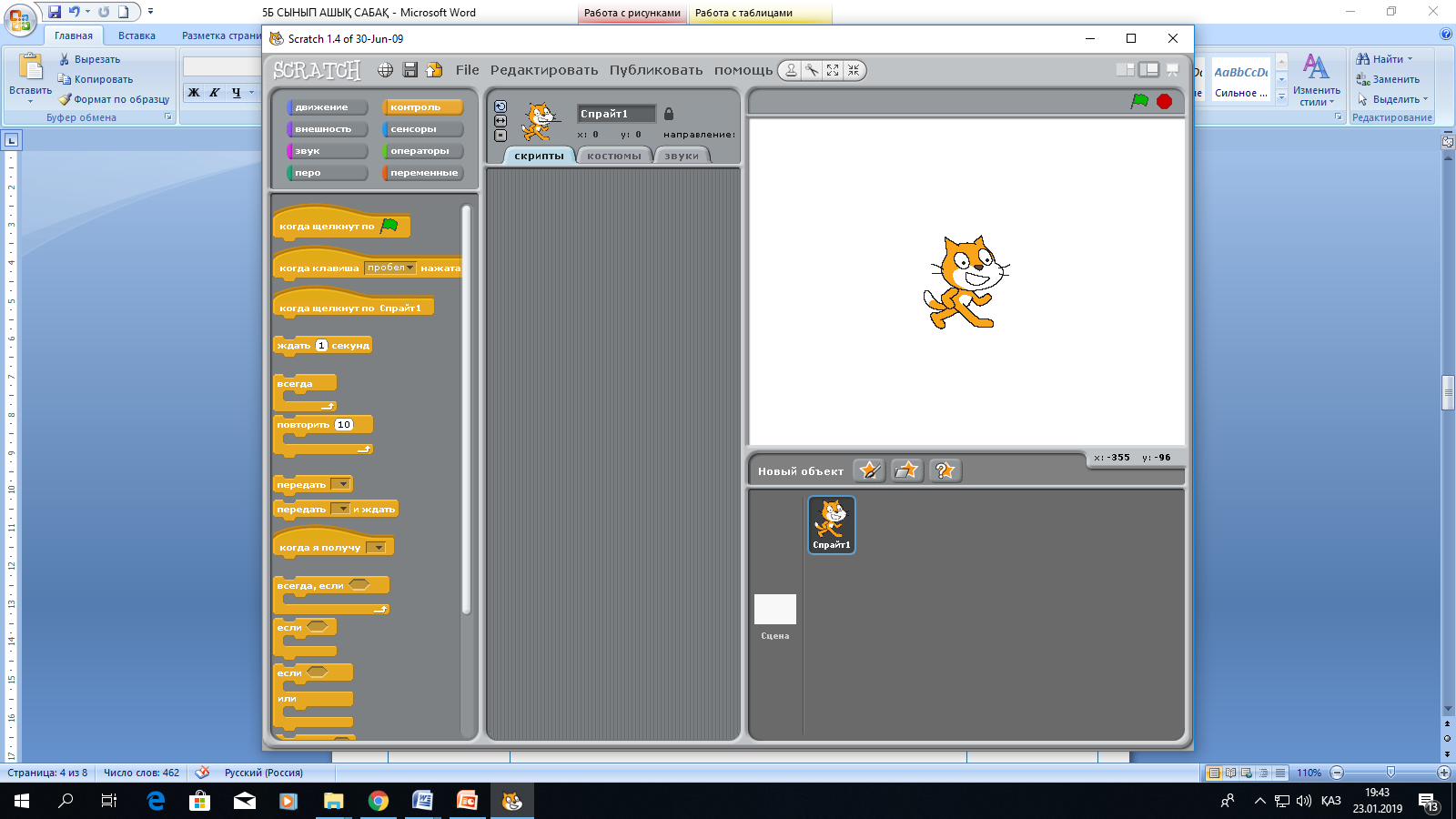Paint a new sprite with brush-star button

[x=869, y=470]
